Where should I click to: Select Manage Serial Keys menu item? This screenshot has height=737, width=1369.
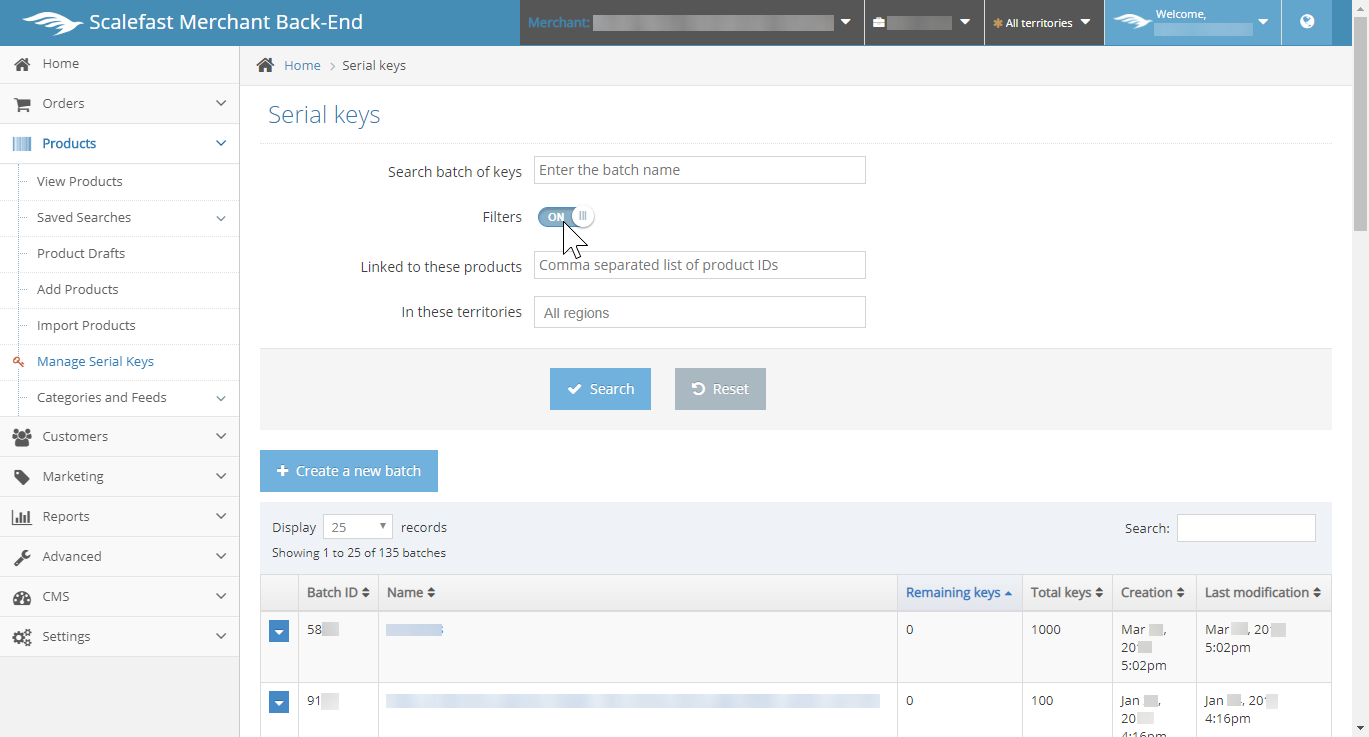pyautogui.click(x=95, y=362)
